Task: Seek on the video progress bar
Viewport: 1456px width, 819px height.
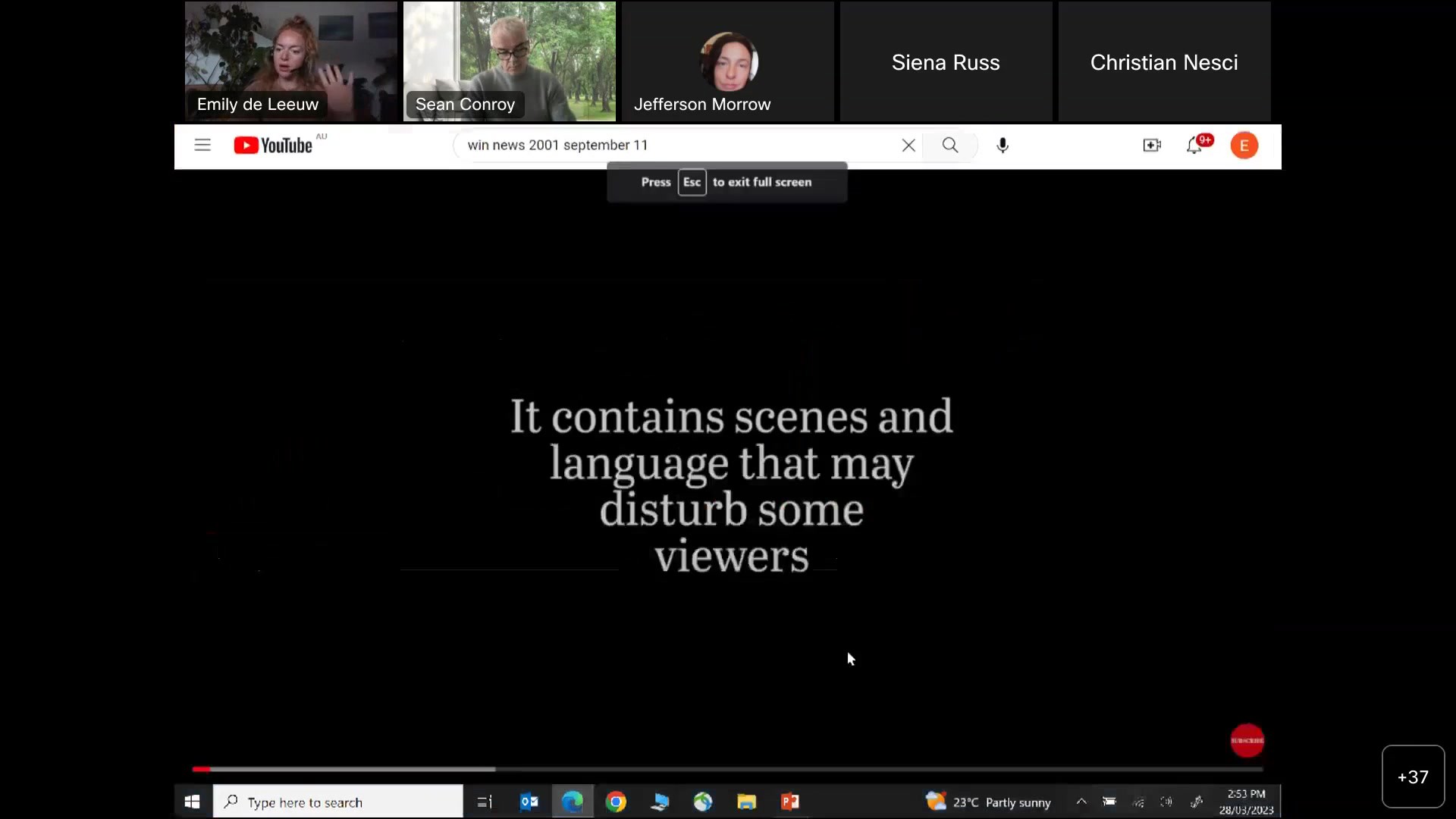Action: coord(728,769)
